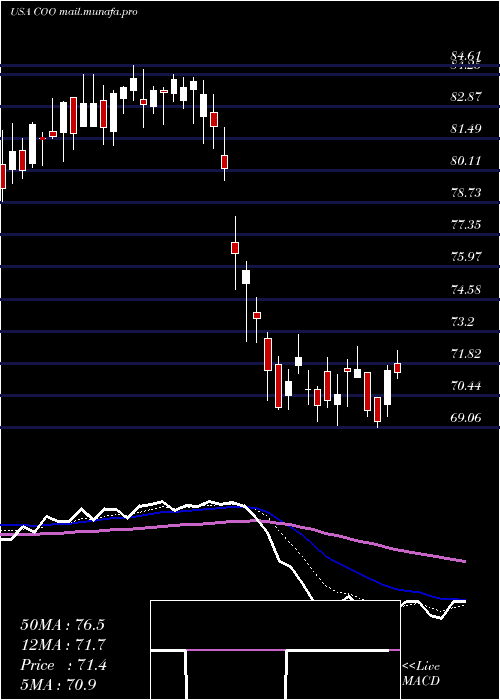The width and height of the screenshot is (500, 700).
Task: Click the '<<Live MACD' label
Action: (x=421, y=674)
